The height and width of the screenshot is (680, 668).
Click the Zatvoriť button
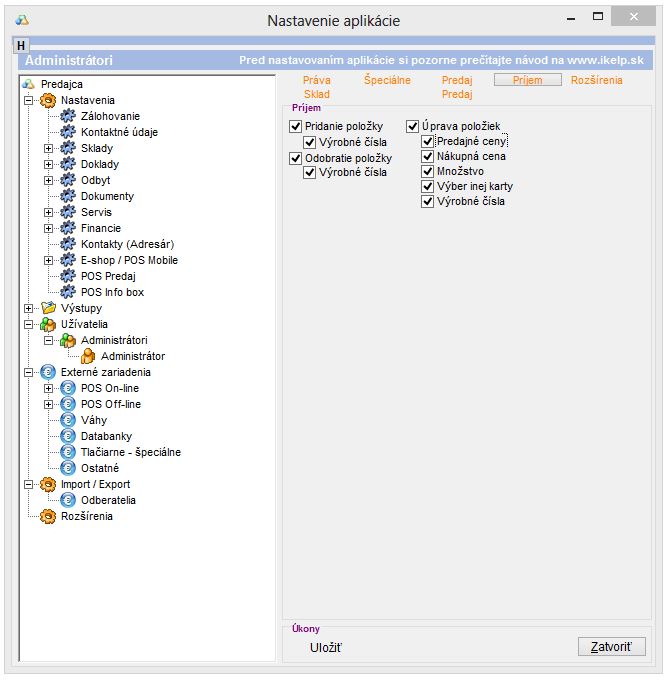click(x=611, y=647)
